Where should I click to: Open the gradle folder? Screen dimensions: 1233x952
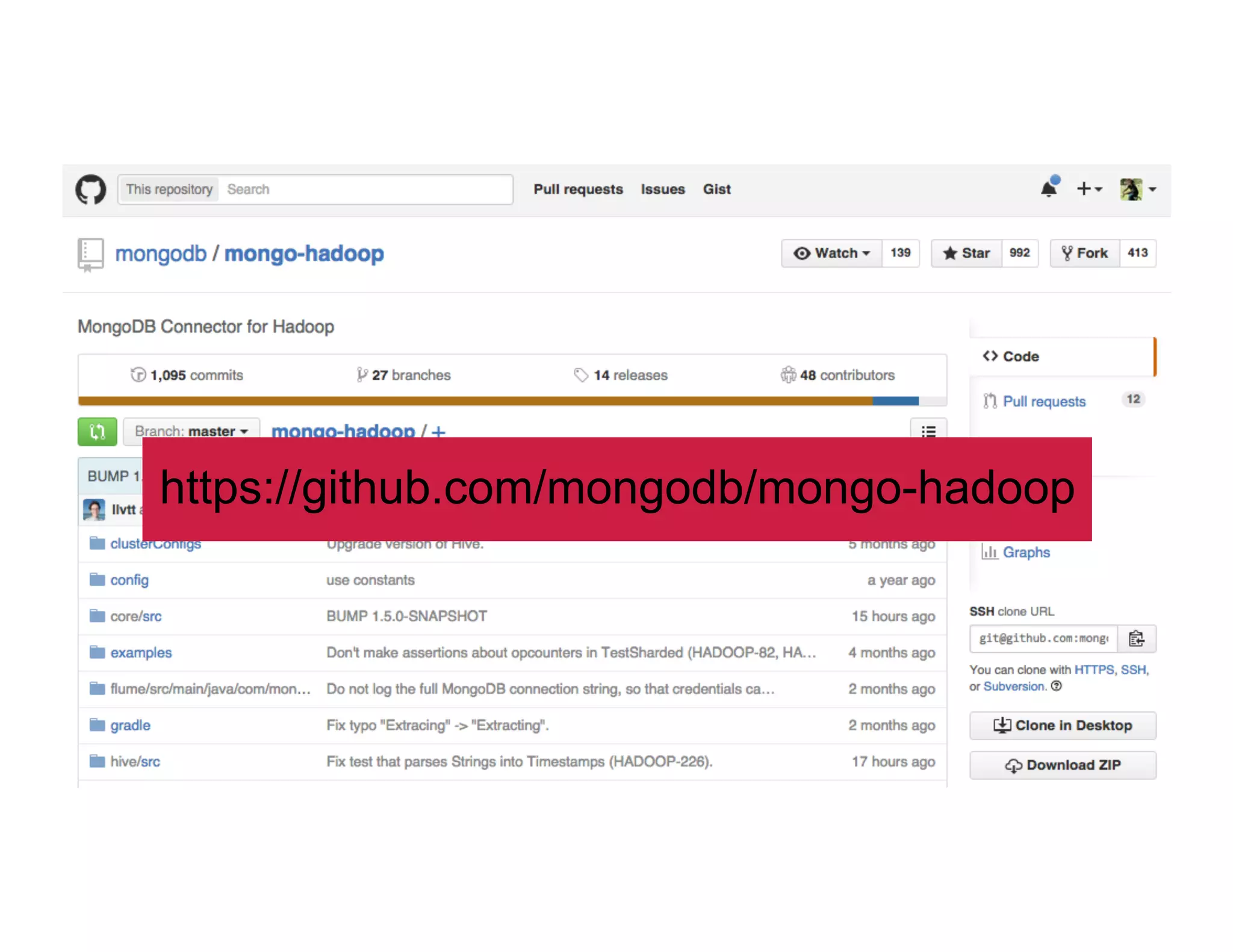130,725
